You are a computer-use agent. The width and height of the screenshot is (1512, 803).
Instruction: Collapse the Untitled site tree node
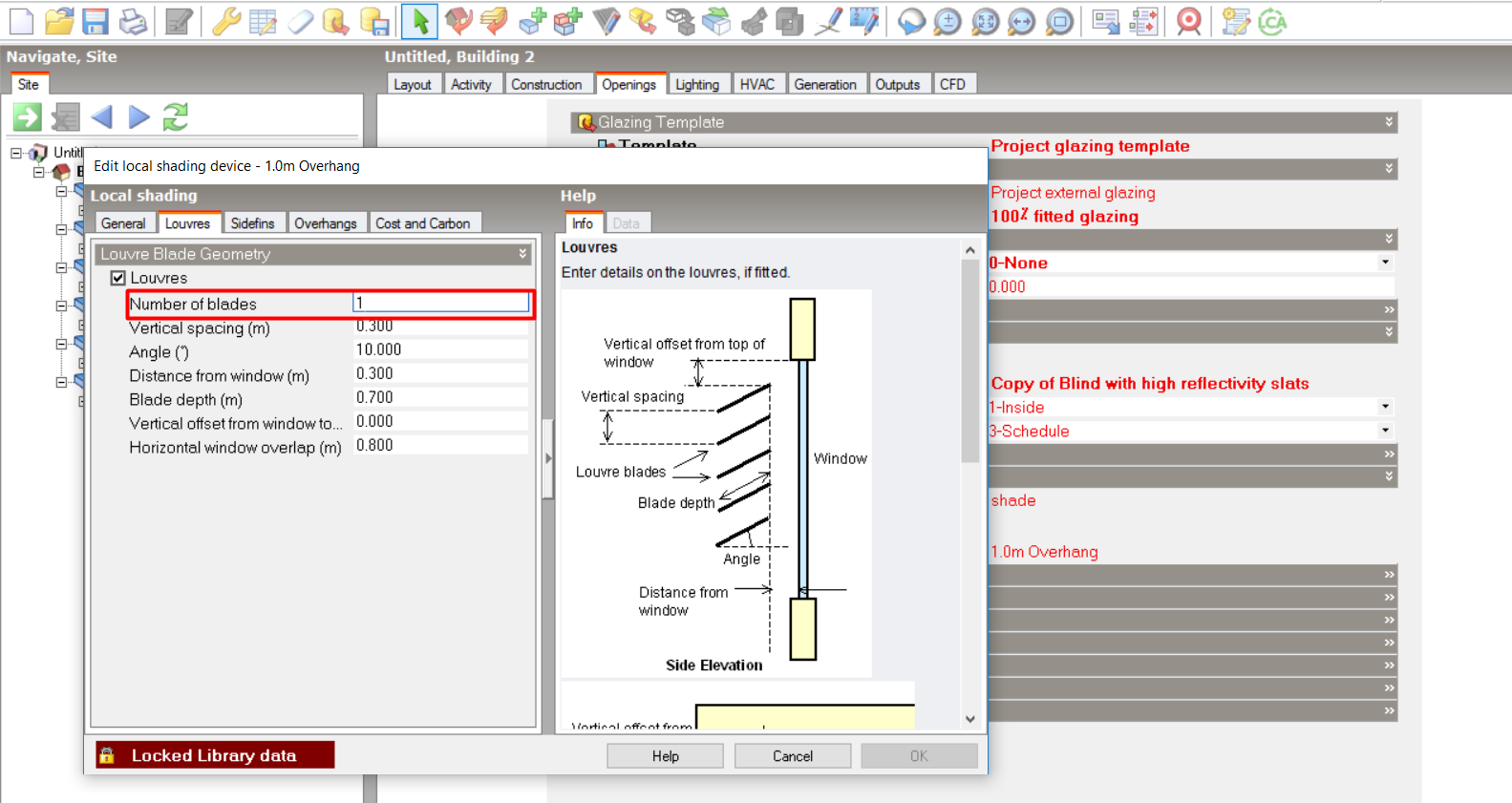point(16,153)
